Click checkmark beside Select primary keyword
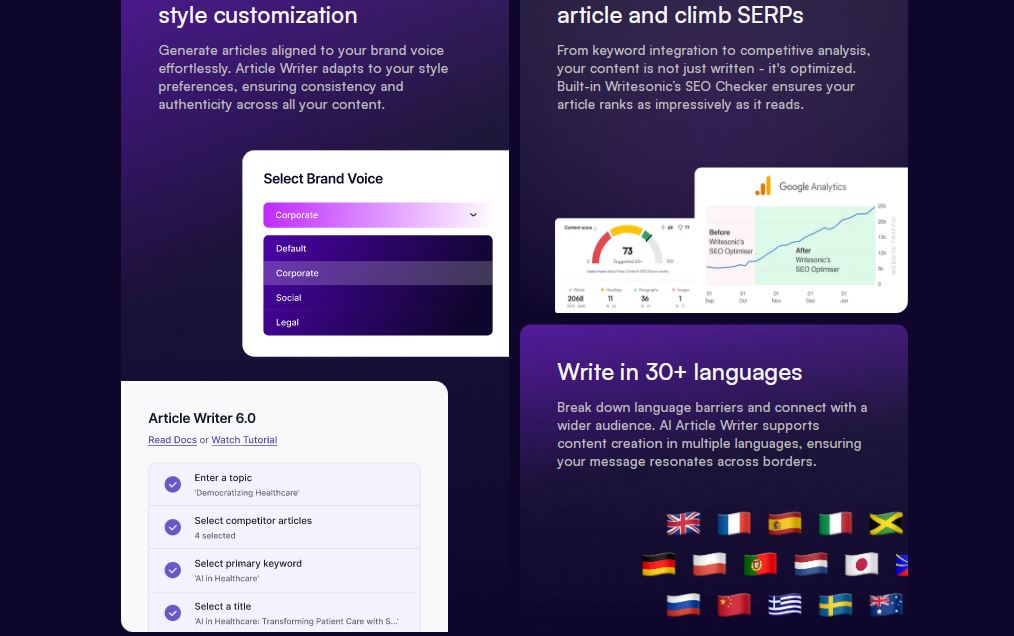This screenshot has height=636, width=1014. coord(173,570)
